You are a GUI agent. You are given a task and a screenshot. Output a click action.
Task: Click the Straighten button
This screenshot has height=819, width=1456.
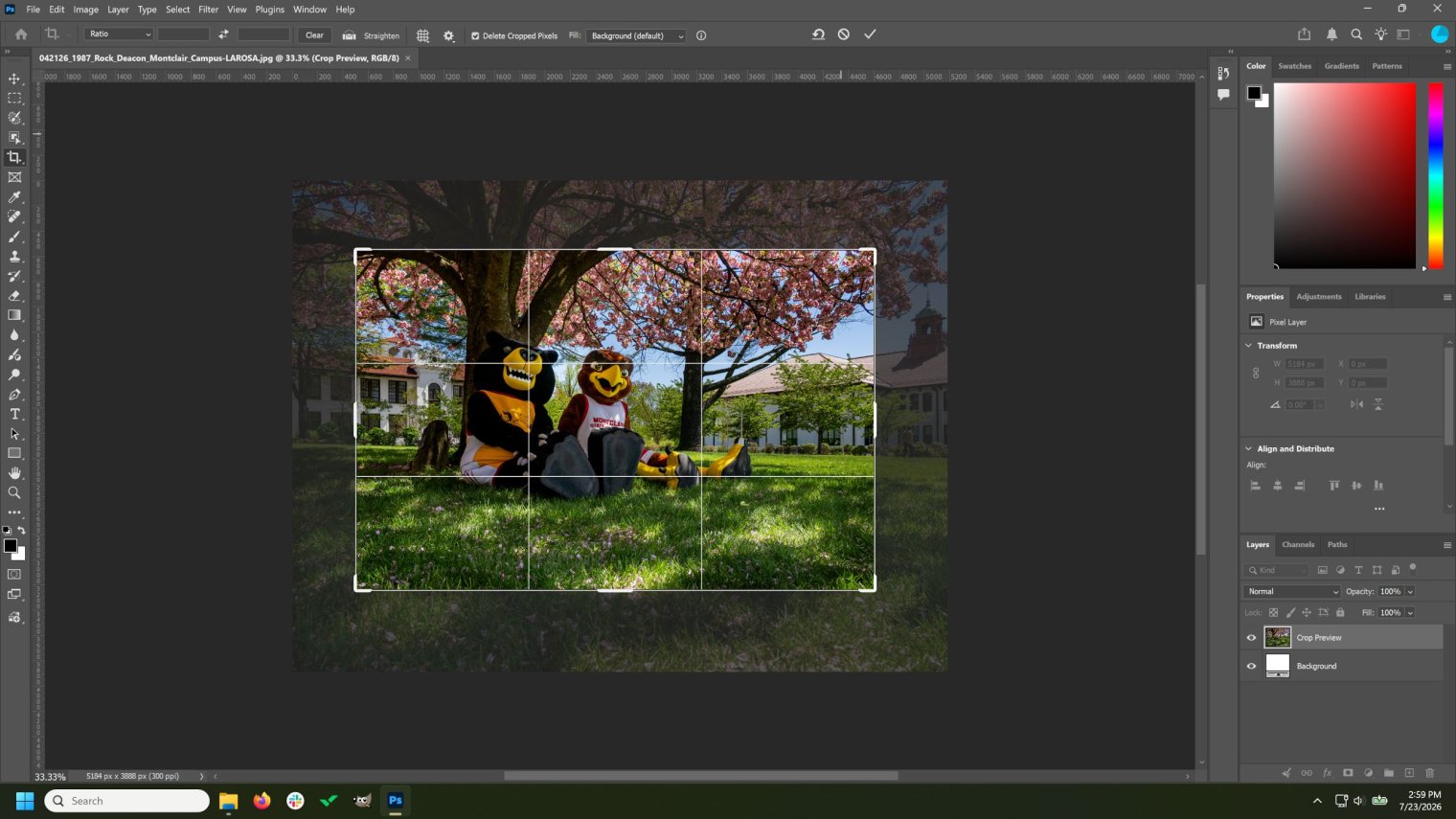(372, 35)
